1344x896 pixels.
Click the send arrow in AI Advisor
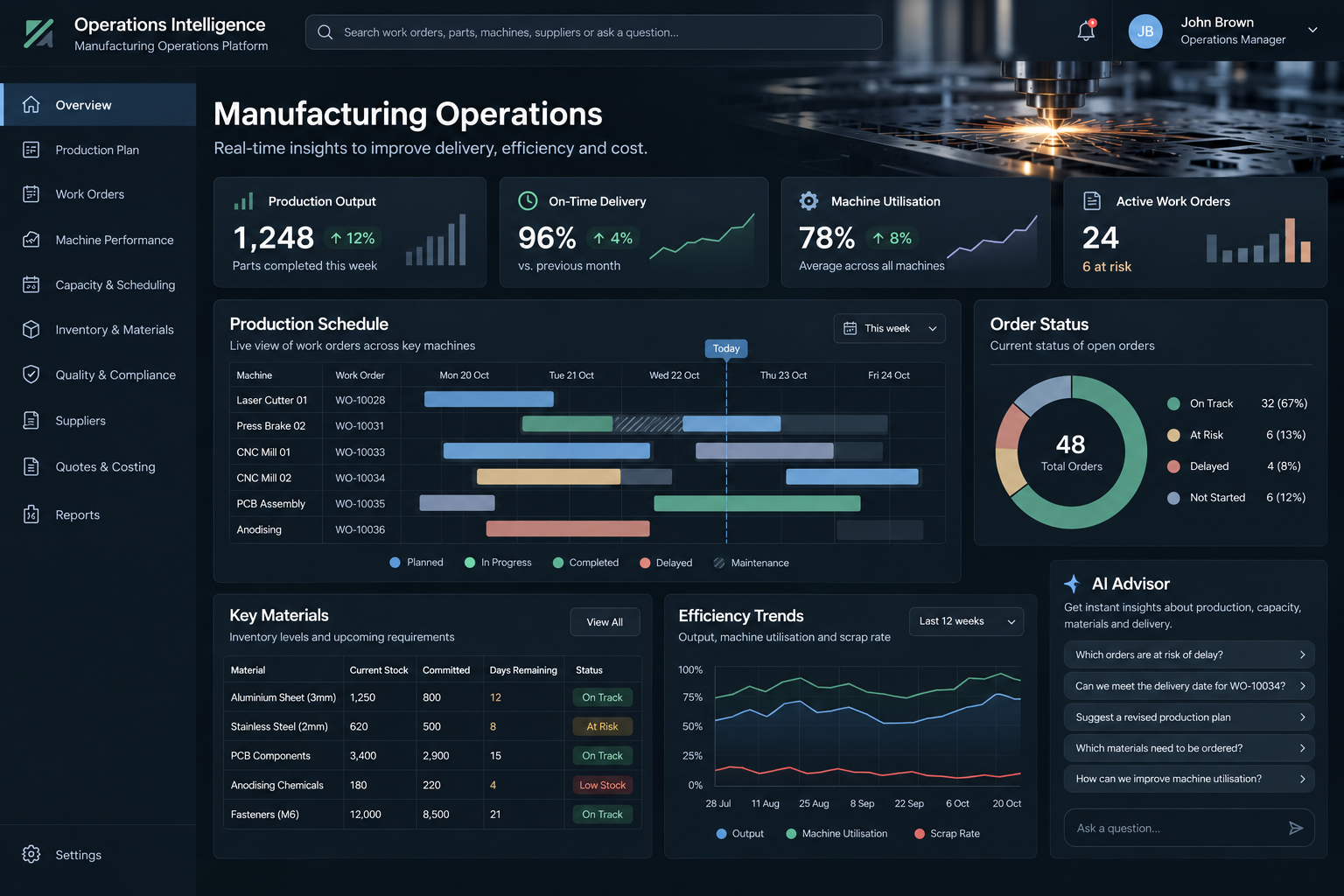pyautogui.click(x=1296, y=828)
